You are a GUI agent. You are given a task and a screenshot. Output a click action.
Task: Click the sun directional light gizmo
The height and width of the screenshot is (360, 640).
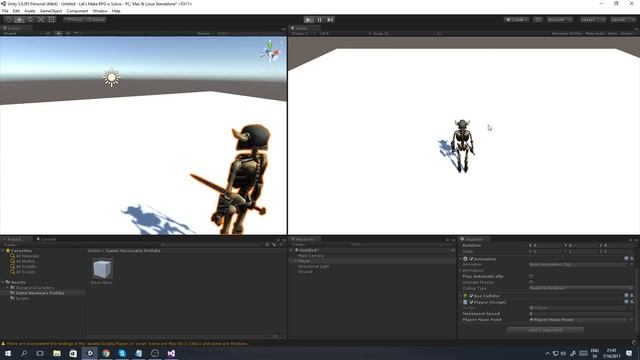coord(111,78)
